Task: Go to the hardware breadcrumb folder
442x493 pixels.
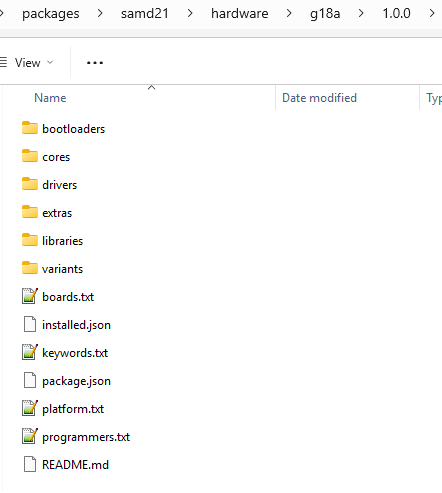Action: 240,14
